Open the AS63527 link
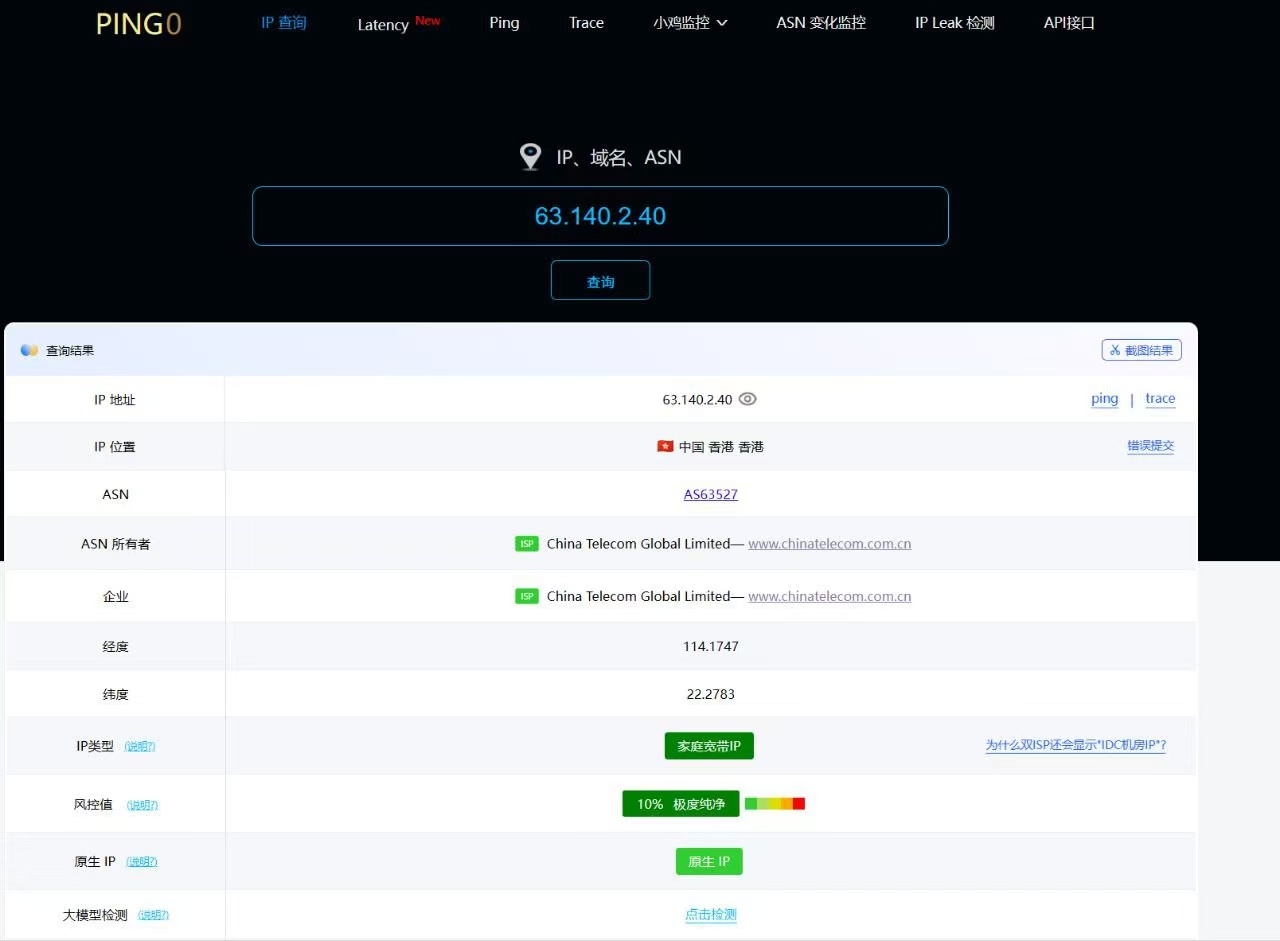This screenshot has height=941, width=1280. pos(711,494)
